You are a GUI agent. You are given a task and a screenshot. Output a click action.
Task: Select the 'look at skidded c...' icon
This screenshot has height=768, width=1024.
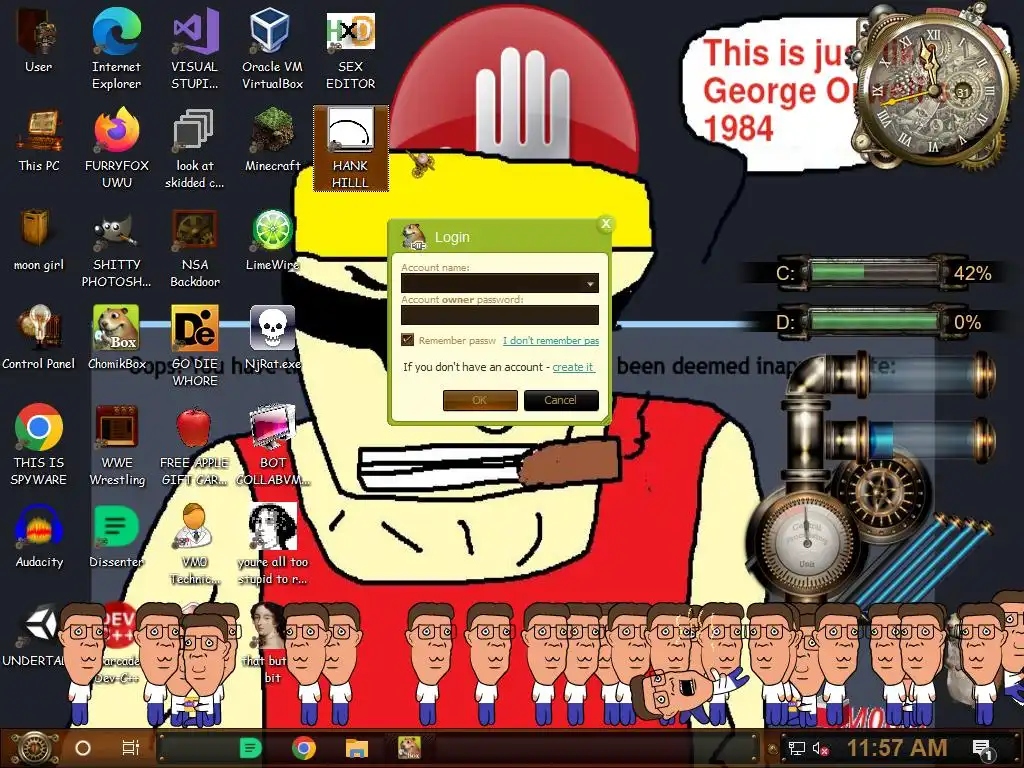tap(194, 148)
